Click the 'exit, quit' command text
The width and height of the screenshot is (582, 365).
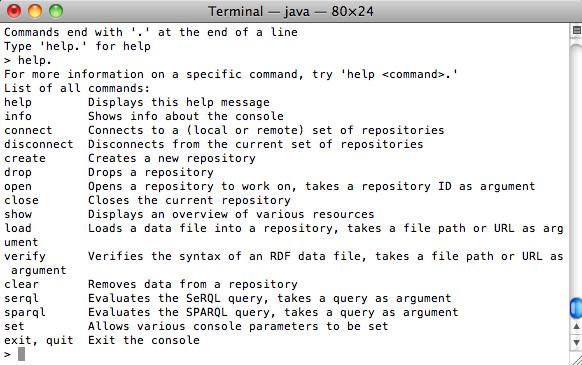pyautogui.click(x=39, y=340)
